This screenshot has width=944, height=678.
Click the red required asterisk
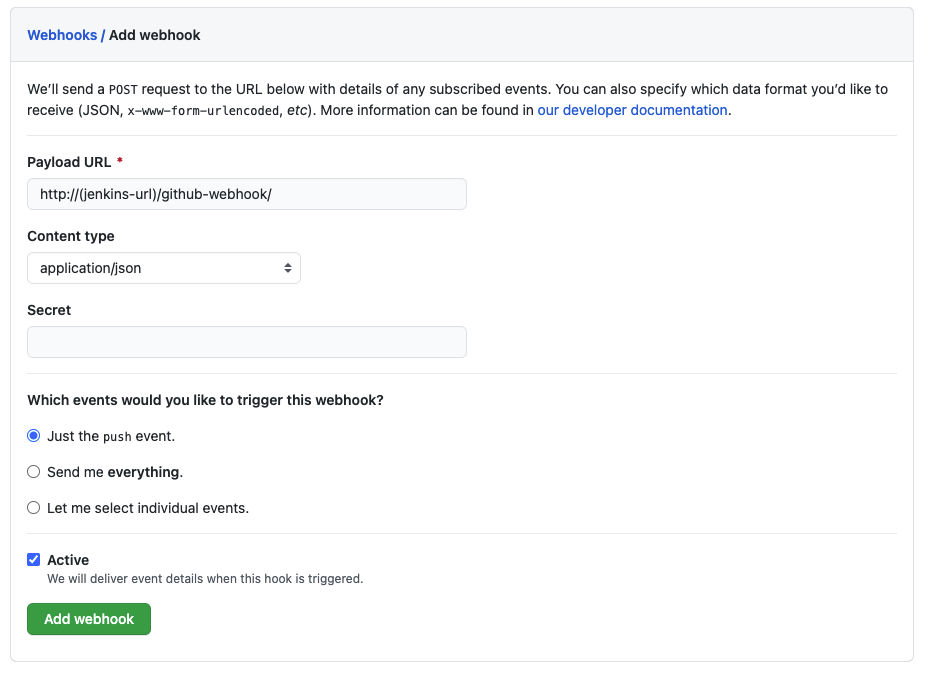tap(120, 162)
